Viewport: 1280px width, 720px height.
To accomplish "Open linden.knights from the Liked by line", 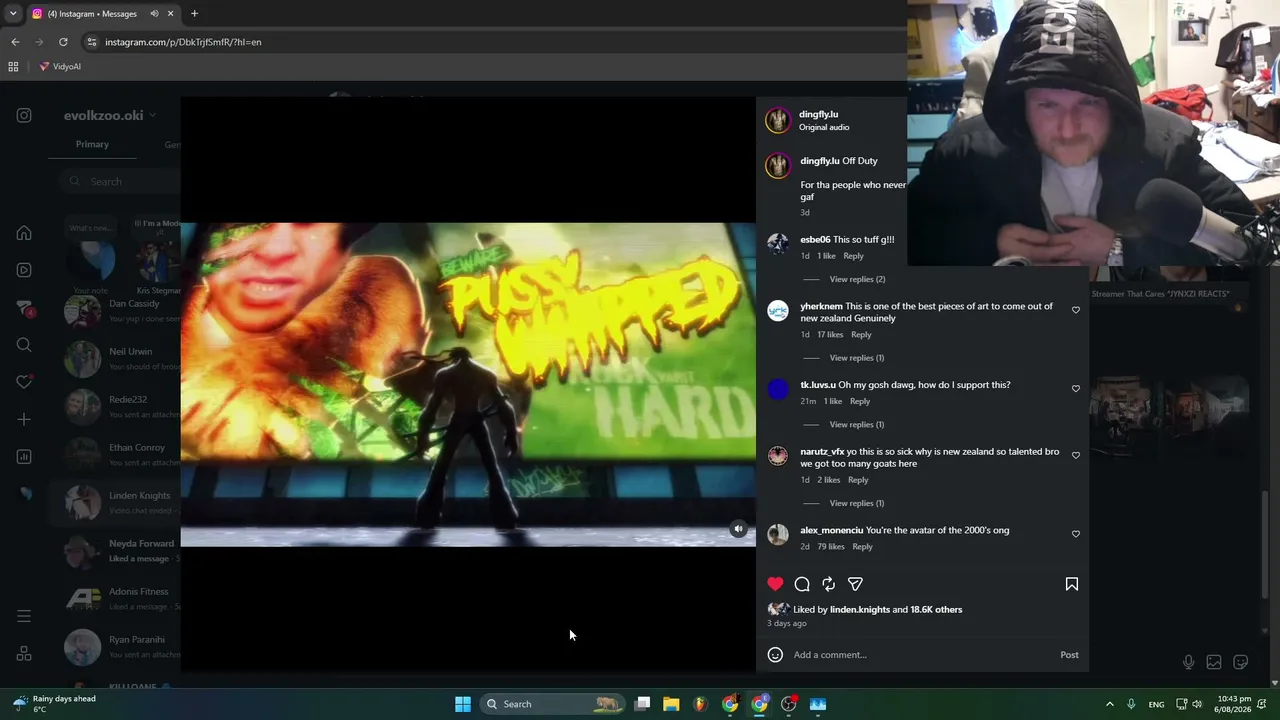I will point(860,609).
